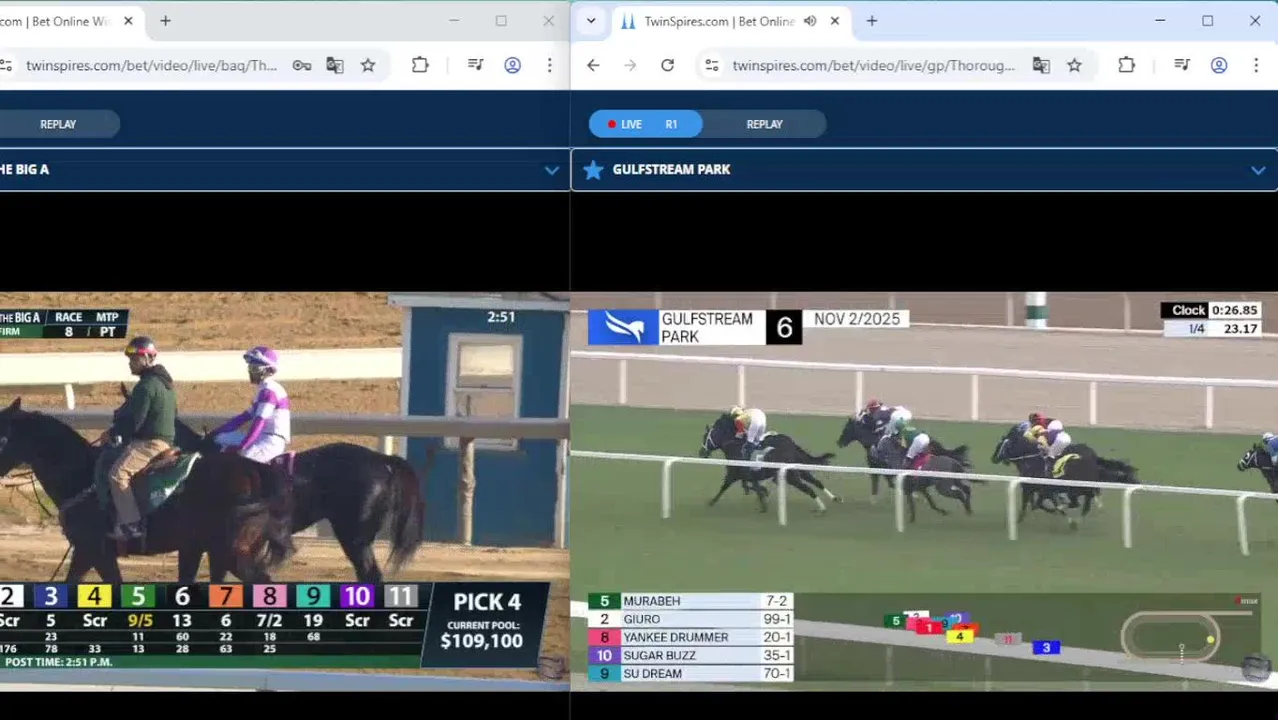The width and height of the screenshot is (1278, 720).
Task: Open site information icon in Big A window
Action: [6, 65]
